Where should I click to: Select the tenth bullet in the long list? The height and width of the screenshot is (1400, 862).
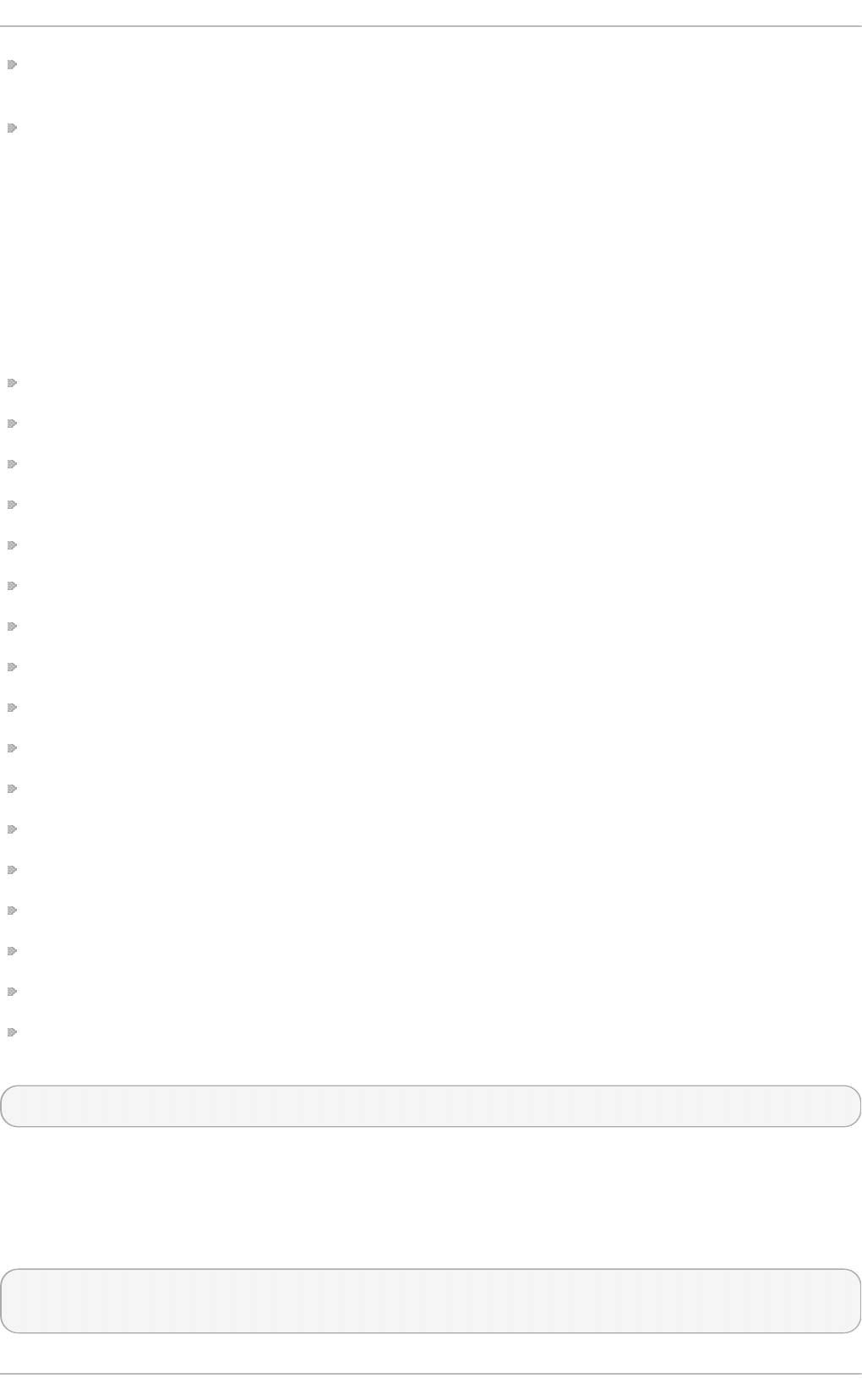(x=12, y=748)
